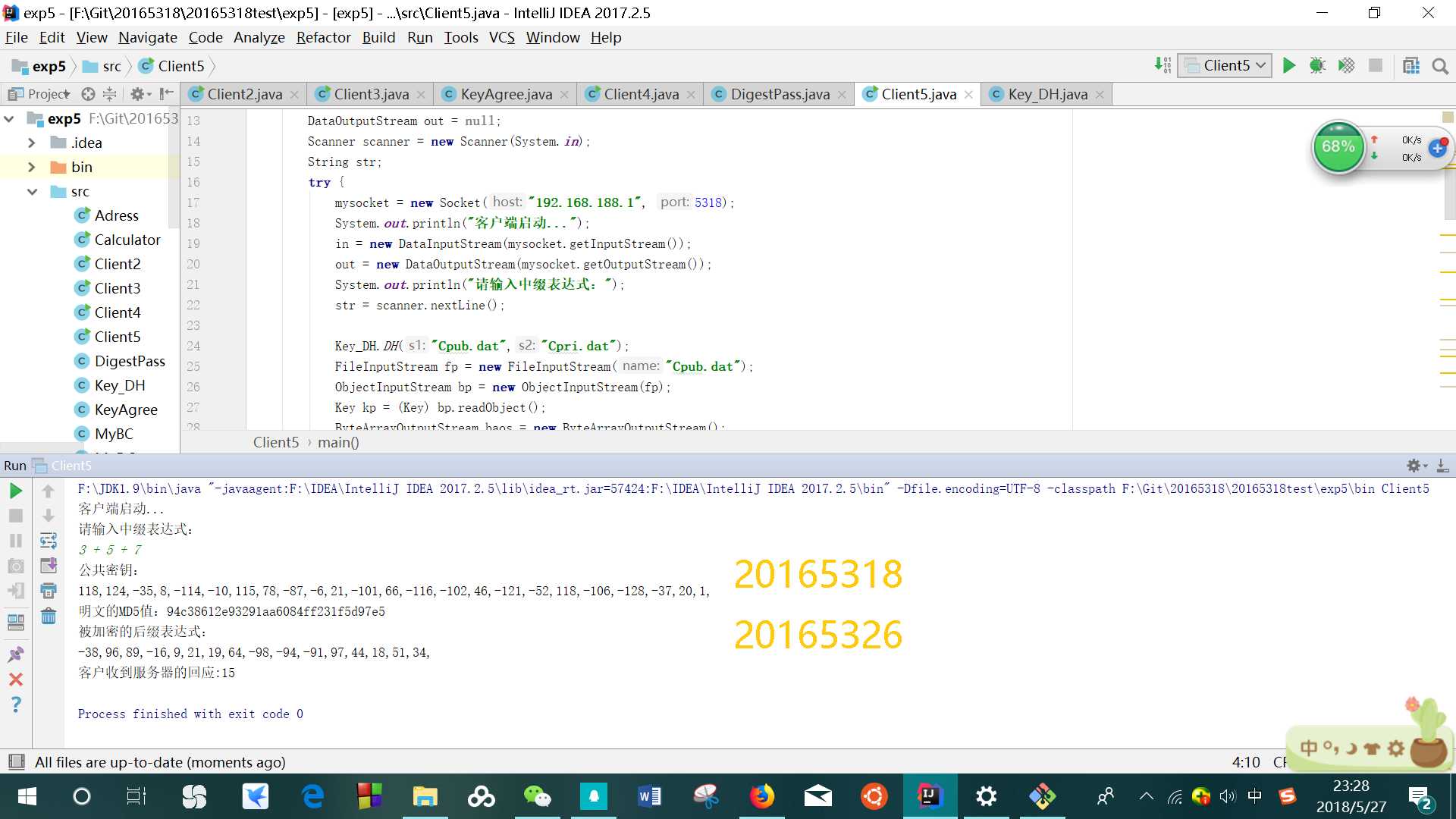Hide the Run tool window
Viewport: 1456px width, 819px height.
coord(1442,466)
